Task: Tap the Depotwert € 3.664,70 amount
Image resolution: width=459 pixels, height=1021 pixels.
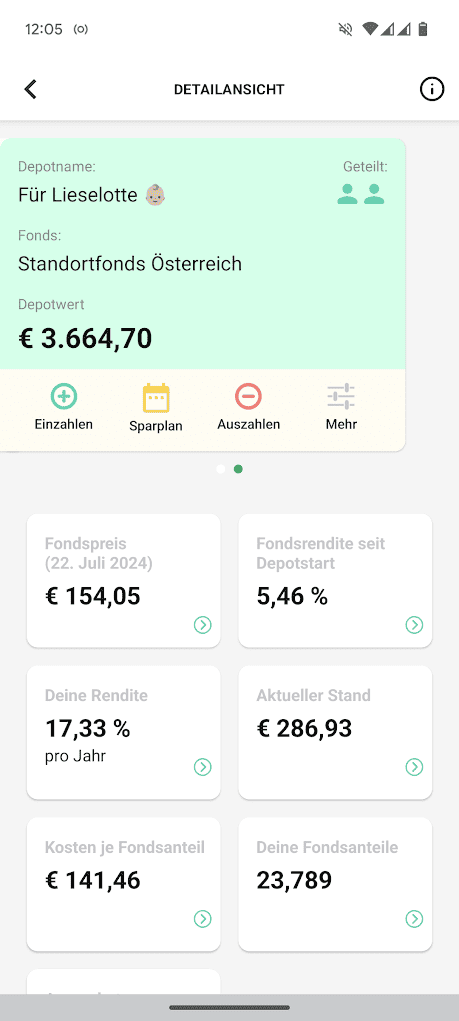Action: [85, 339]
